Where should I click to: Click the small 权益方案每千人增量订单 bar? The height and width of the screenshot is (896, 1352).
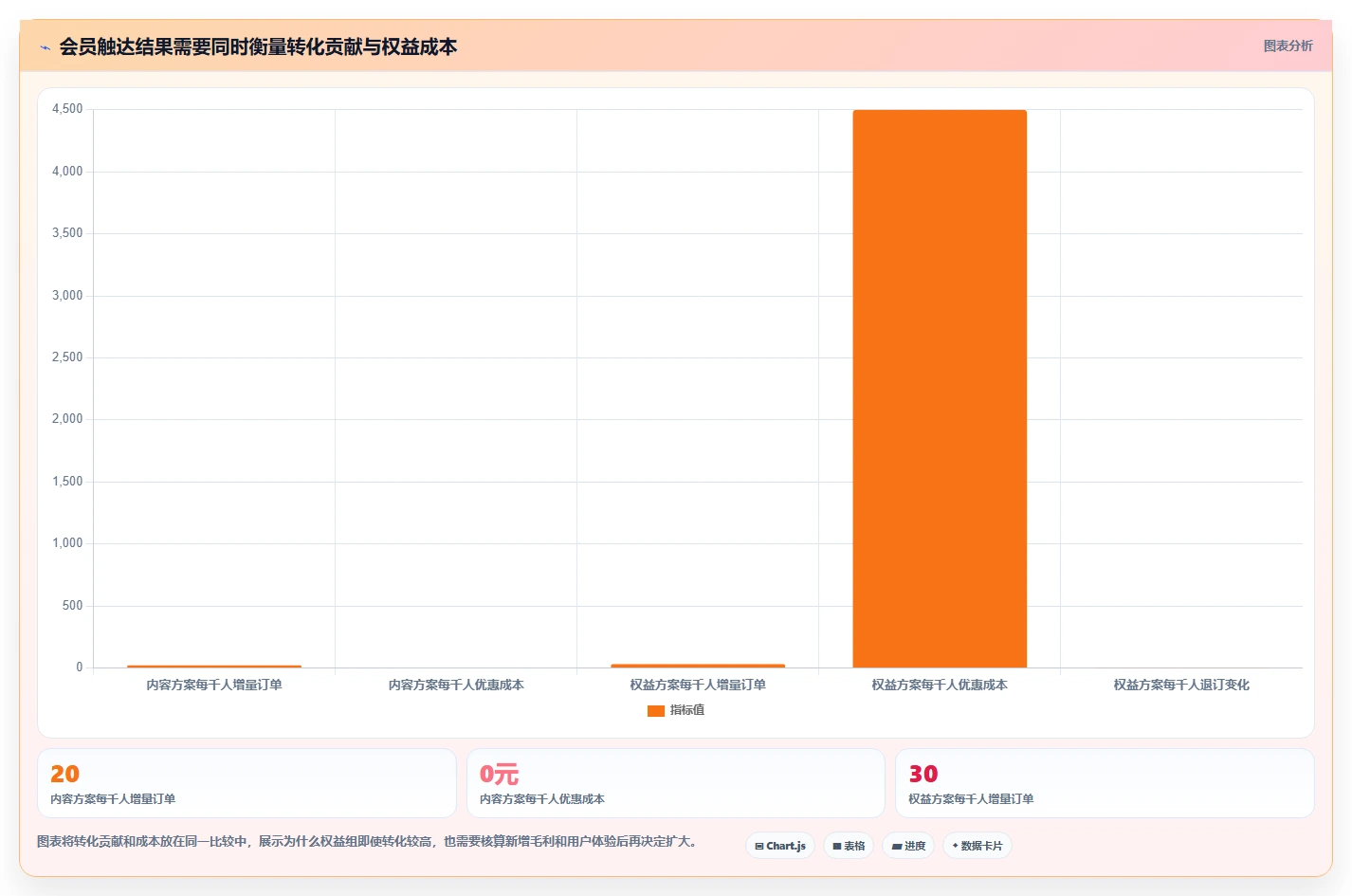[x=698, y=666]
